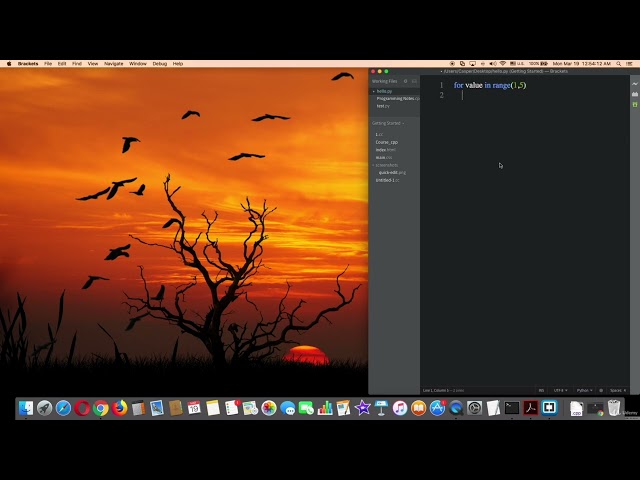Open Calendar icon in the dock
640x480 pixels.
tap(194, 408)
